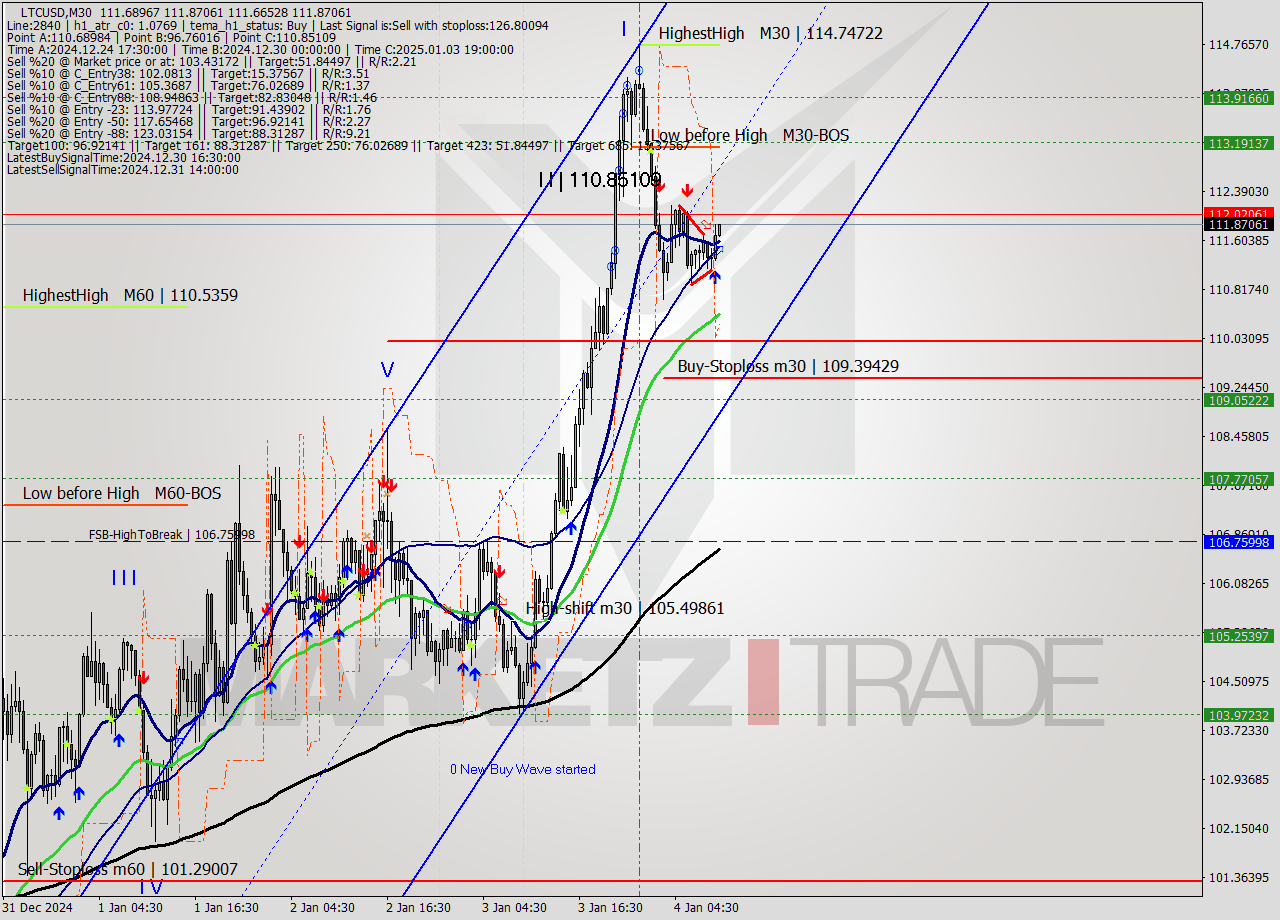Click the 101.36395 price axis value
This screenshot has width=1280, height=920.
(x=1239, y=877)
